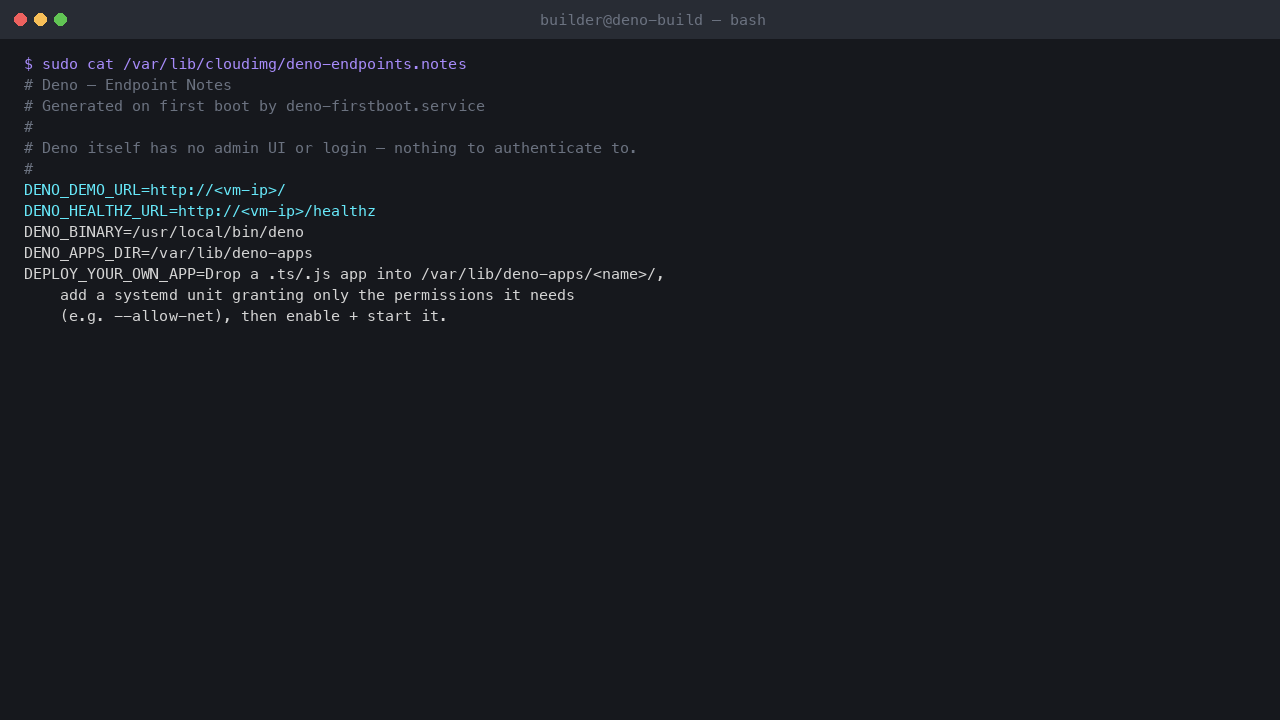Click the sudo cat command line
The width and height of the screenshot is (1280, 720).
click(245, 64)
